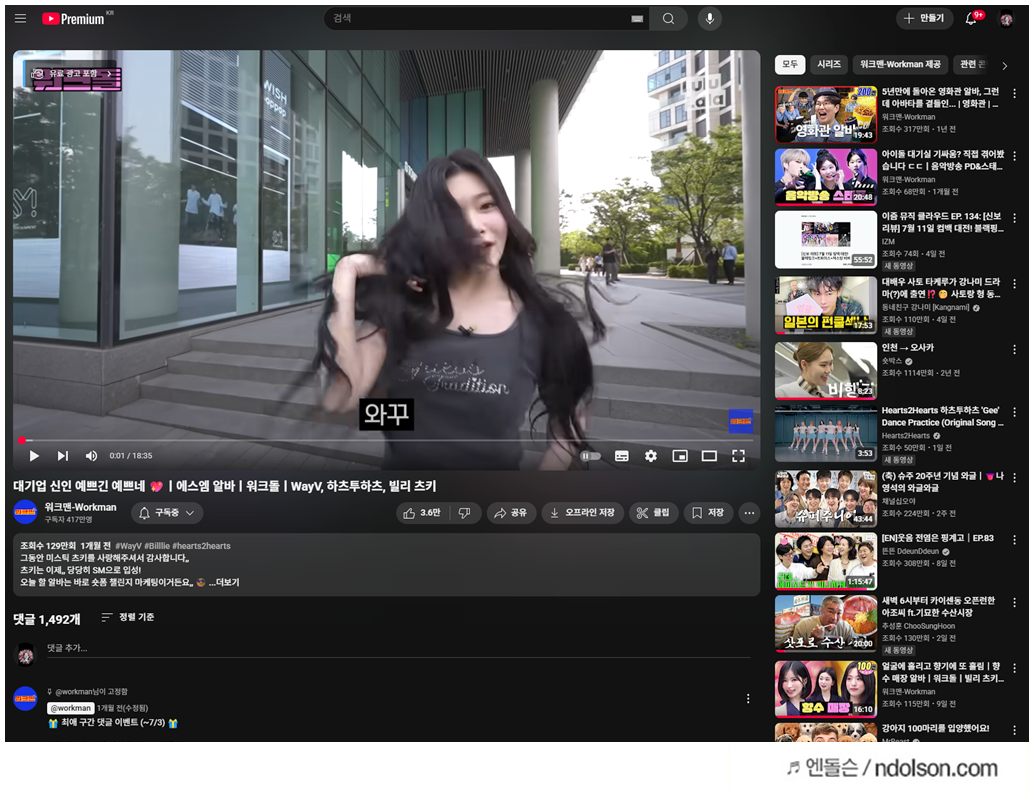
Task: Open the hamburger guide menu
Action: (x=20, y=18)
